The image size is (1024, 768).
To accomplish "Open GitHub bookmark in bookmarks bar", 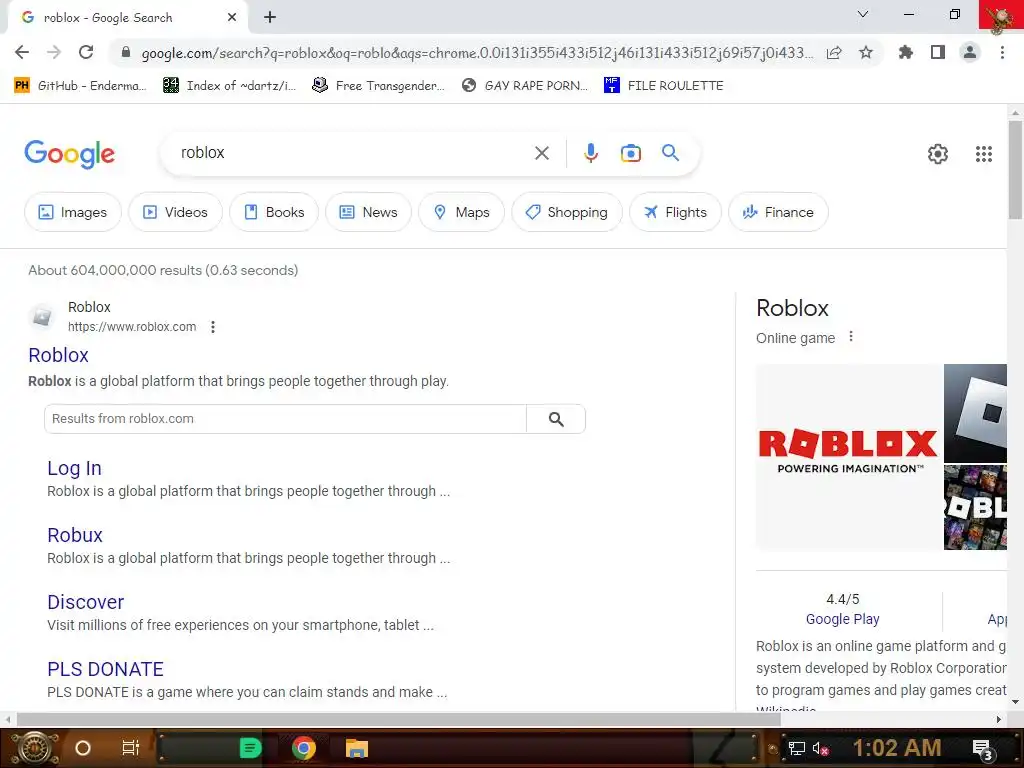I will (x=80, y=86).
